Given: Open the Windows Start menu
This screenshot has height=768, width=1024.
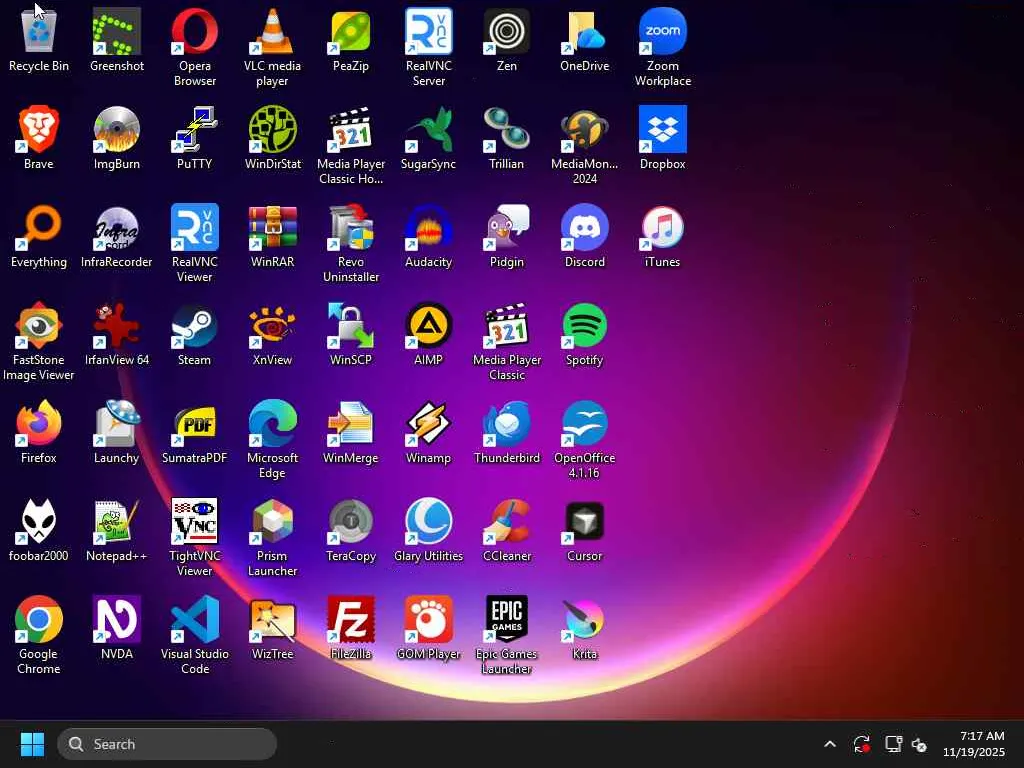Looking at the screenshot, I should (32, 744).
